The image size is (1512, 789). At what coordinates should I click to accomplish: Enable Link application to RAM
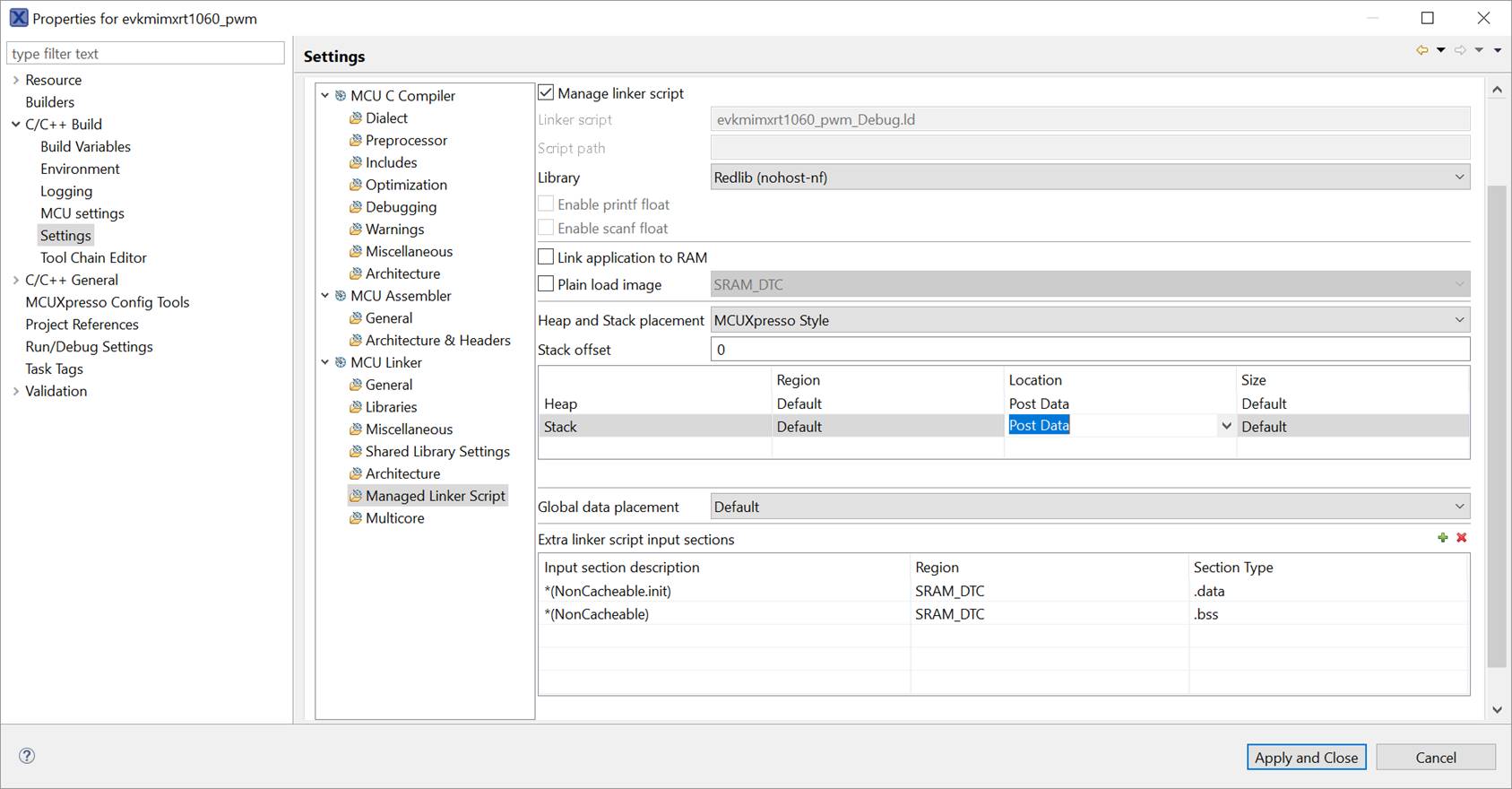(546, 257)
